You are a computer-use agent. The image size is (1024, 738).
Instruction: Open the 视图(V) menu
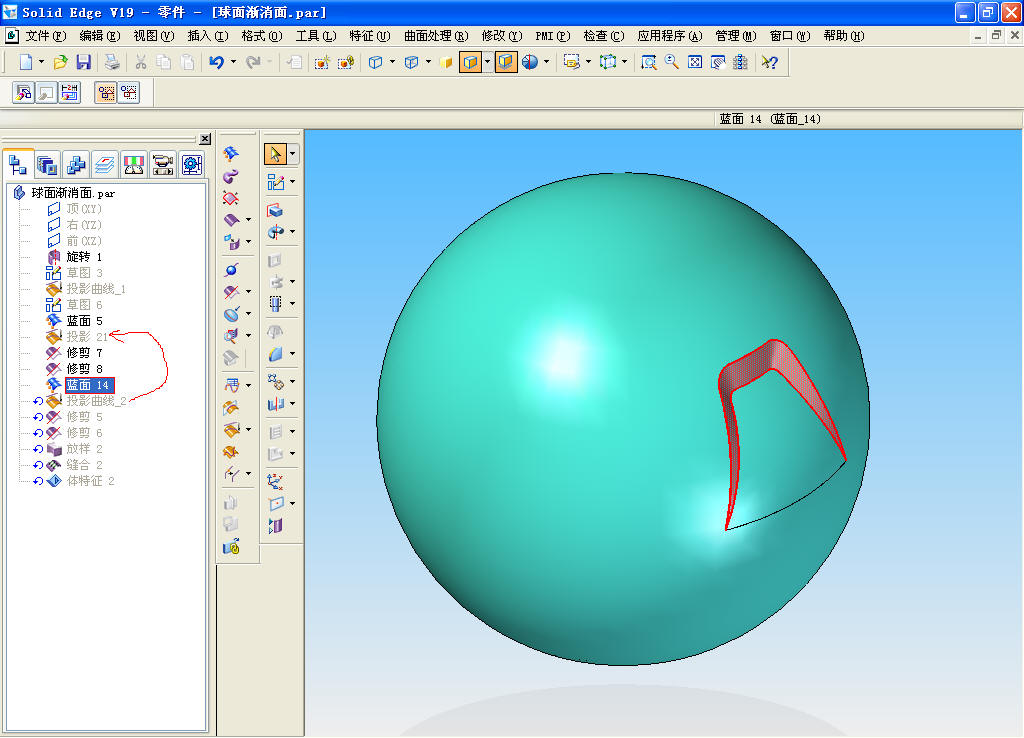[153, 36]
